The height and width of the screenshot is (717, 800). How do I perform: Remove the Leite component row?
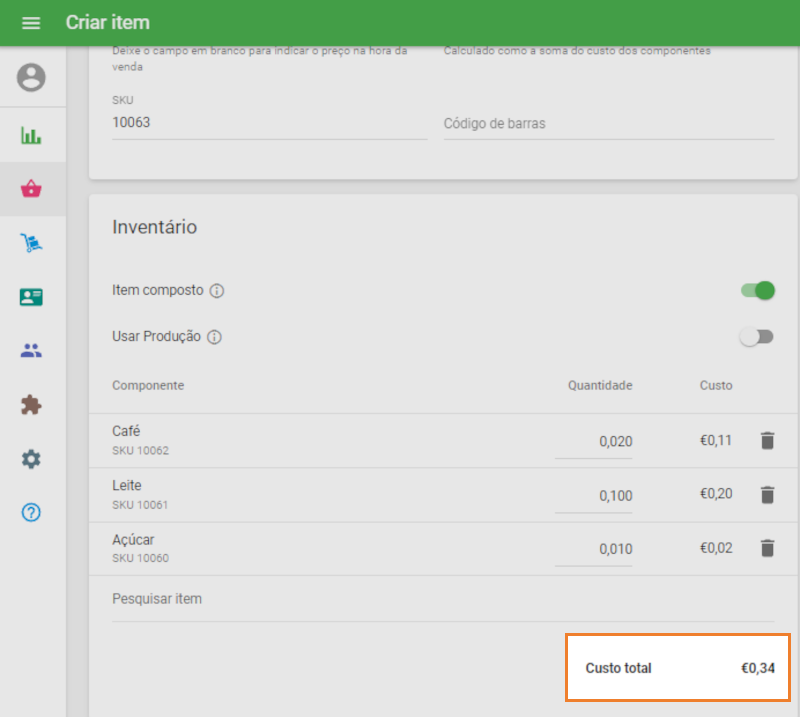767,495
